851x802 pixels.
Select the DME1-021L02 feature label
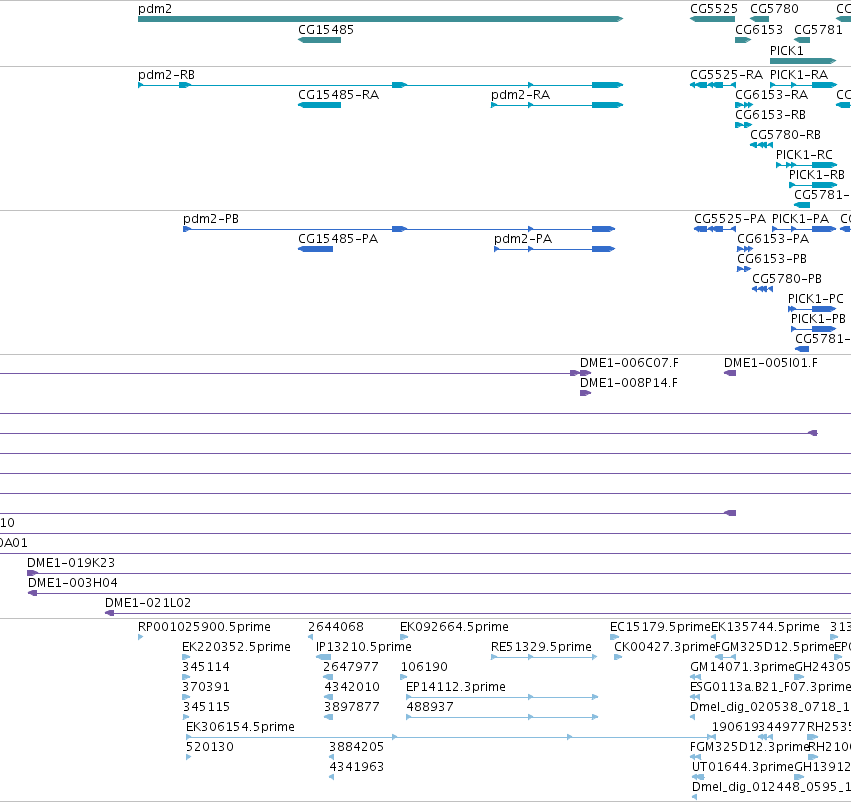click(x=148, y=603)
